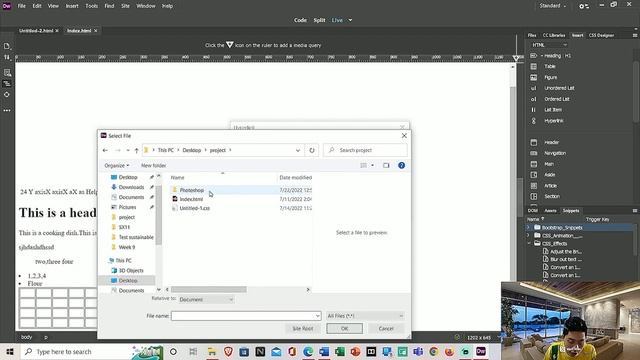
Task: Go up one folder level in dialog
Action: point(137,150)
